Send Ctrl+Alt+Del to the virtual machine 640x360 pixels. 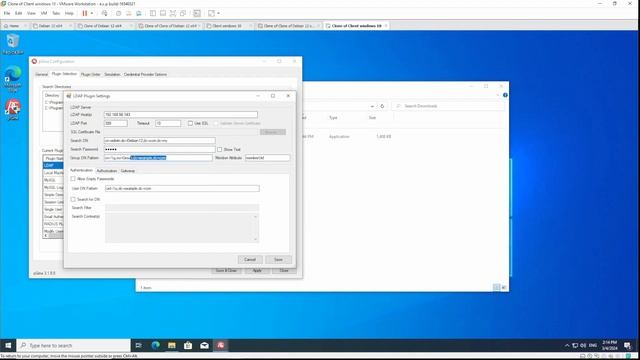click(104, 13)
